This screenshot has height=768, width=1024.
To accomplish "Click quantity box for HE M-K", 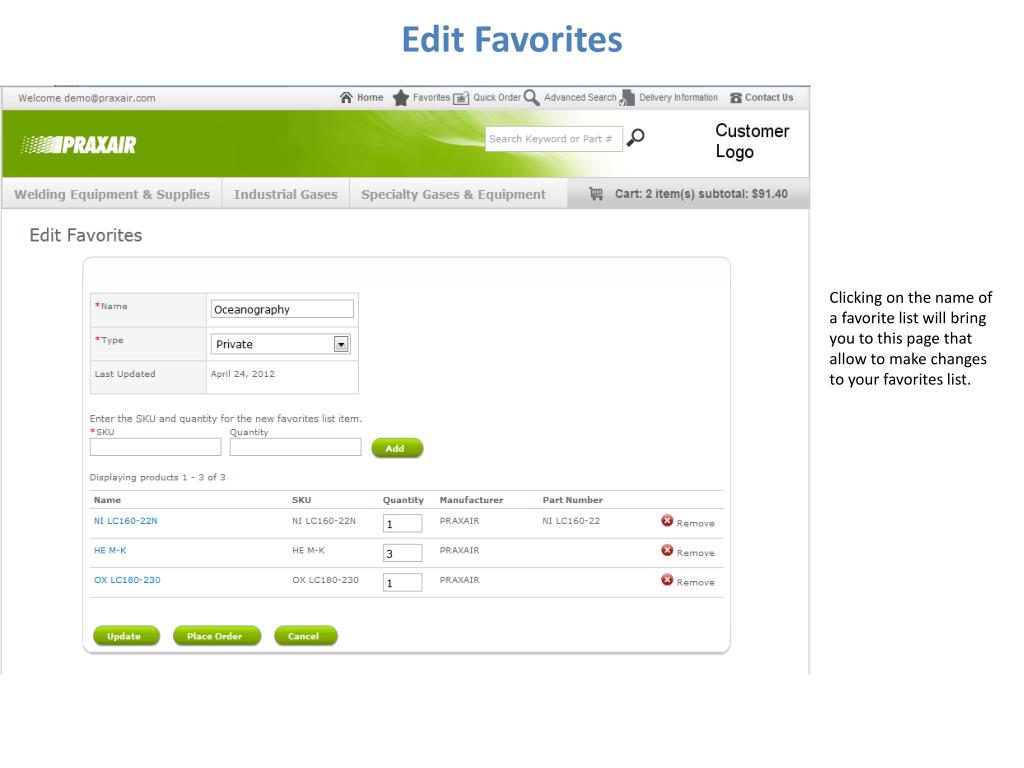I will coord(402,552).
